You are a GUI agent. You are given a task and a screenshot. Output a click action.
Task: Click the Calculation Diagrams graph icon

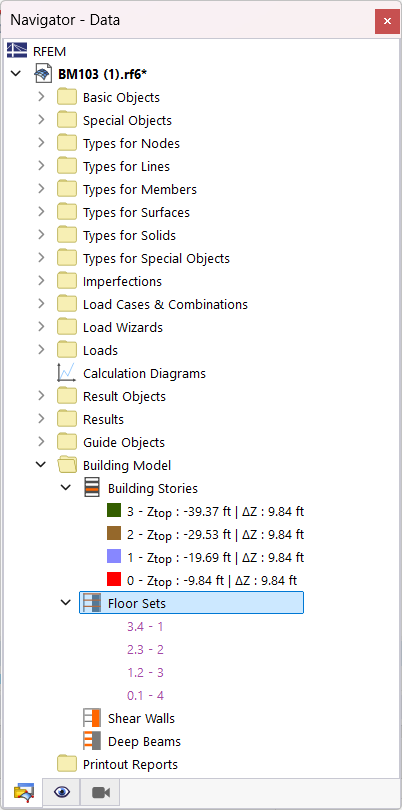click(x=66, y=373)
